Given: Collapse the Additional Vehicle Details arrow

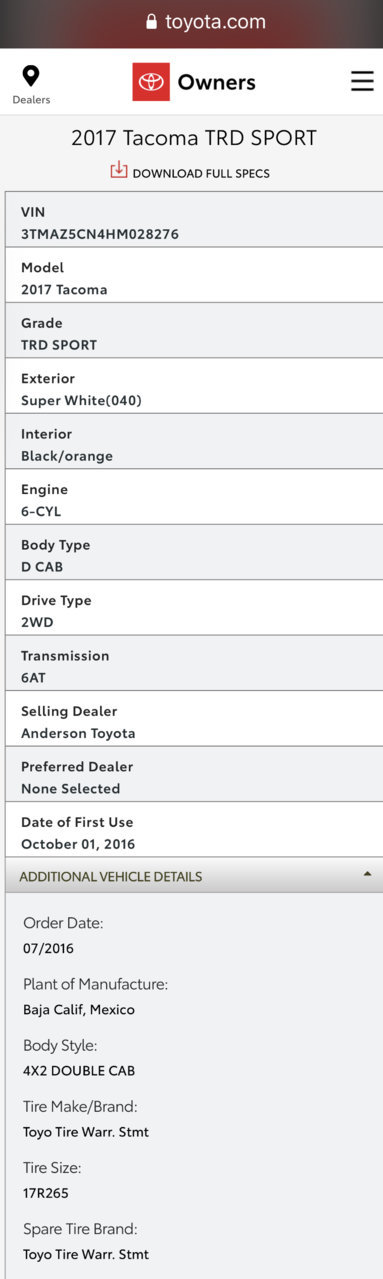Looking at the screenshot, I should click(367, 875).
